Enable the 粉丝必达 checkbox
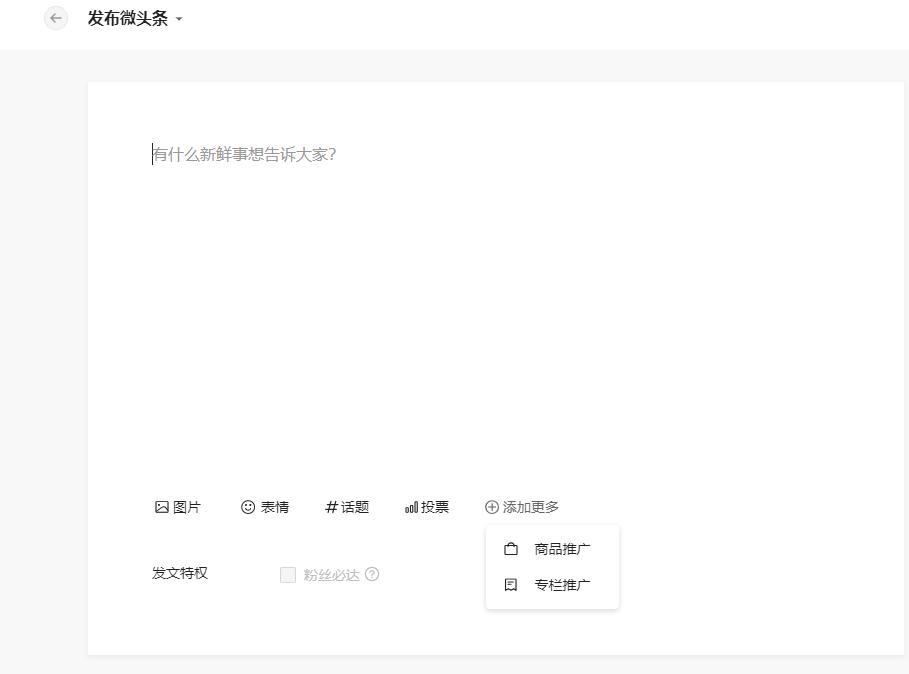Viewport: 909px width, 674px height. click(x=286, y=574)
